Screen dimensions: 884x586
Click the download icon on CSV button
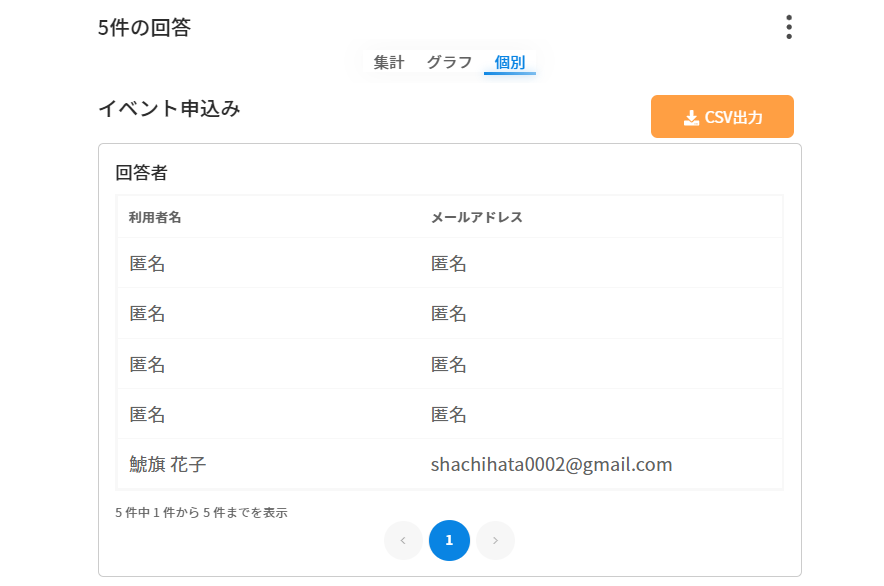coord(691,117)
